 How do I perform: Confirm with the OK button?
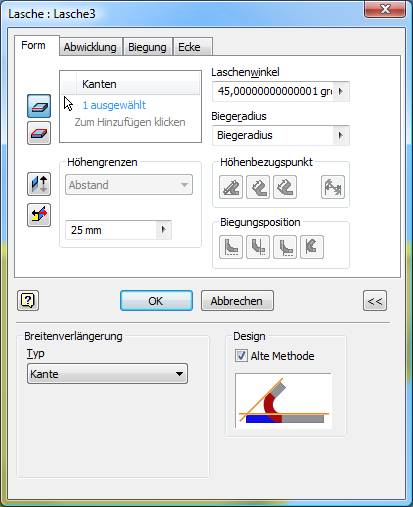[156, 301]
